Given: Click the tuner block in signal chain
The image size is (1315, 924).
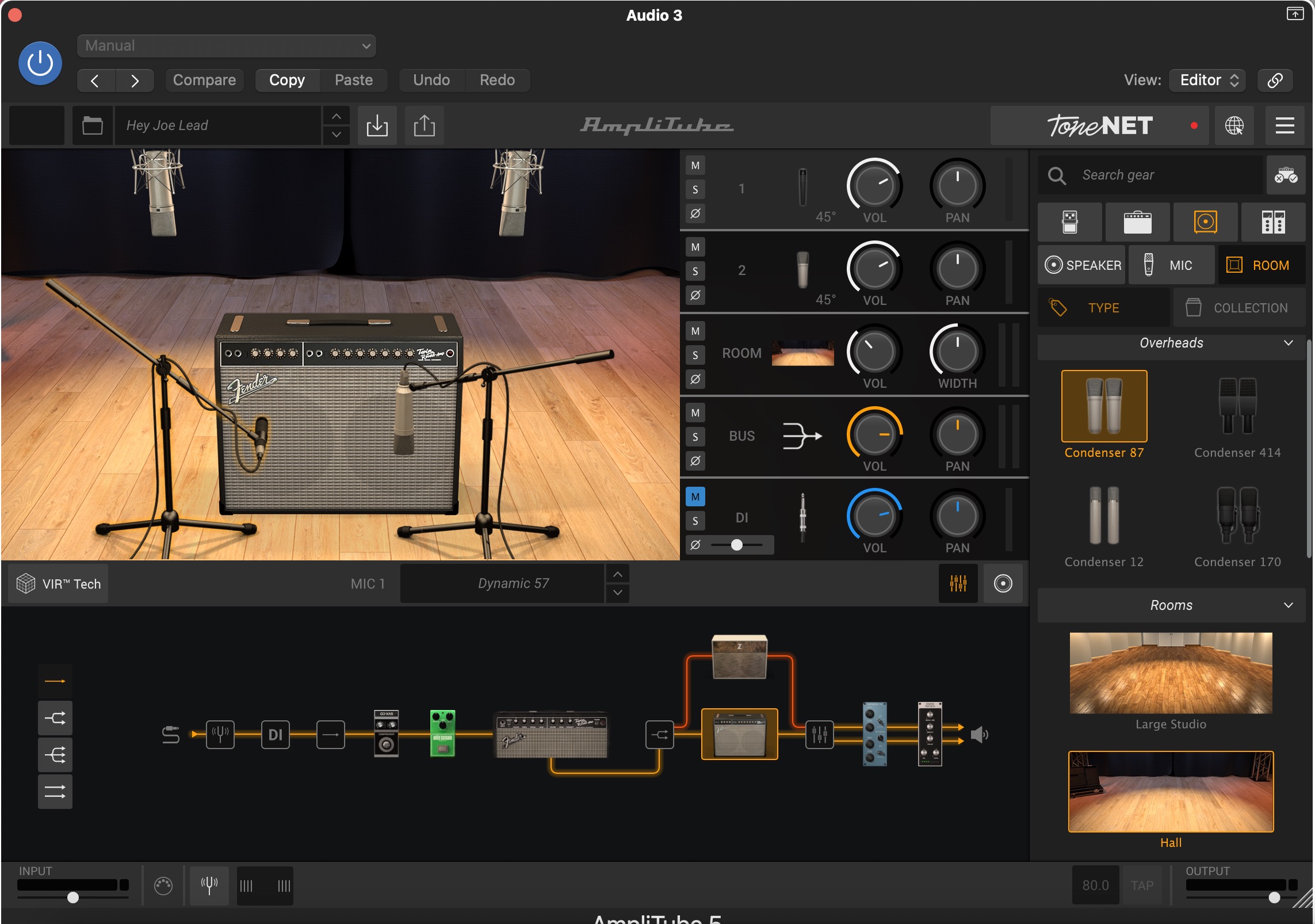Looking at the screenshot, I should 220,734.
